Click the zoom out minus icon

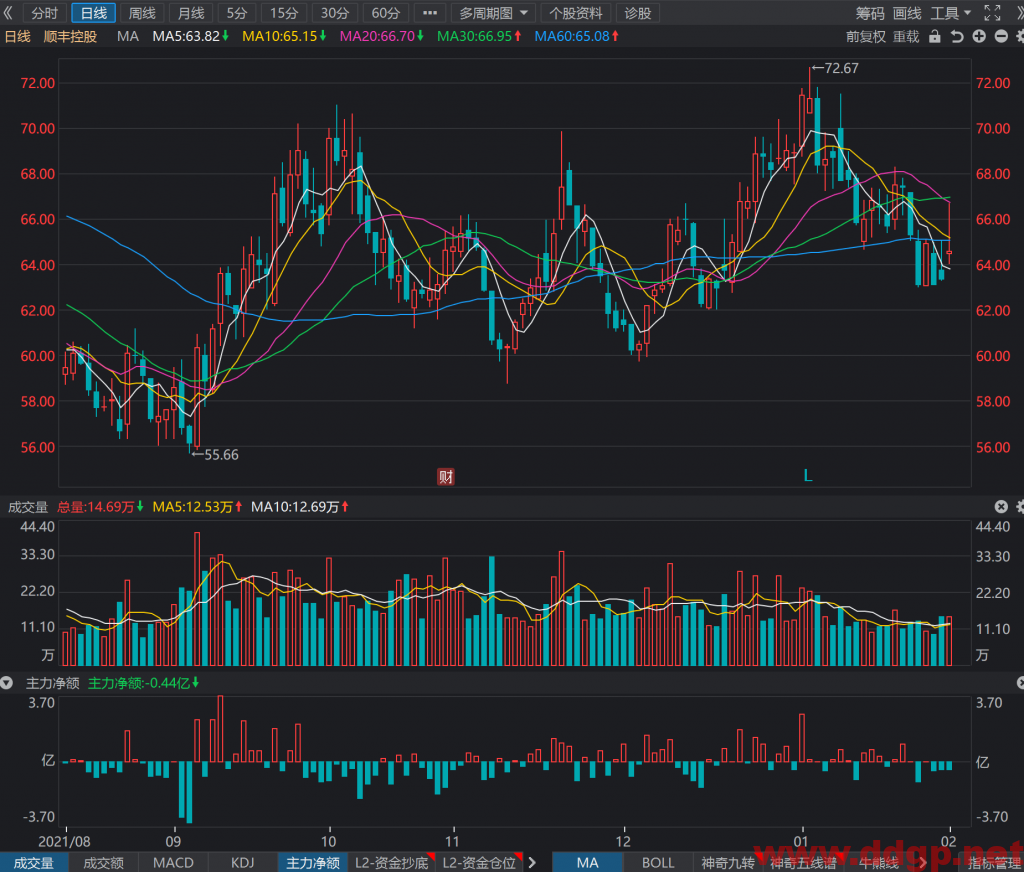(x=1000, y=37)
